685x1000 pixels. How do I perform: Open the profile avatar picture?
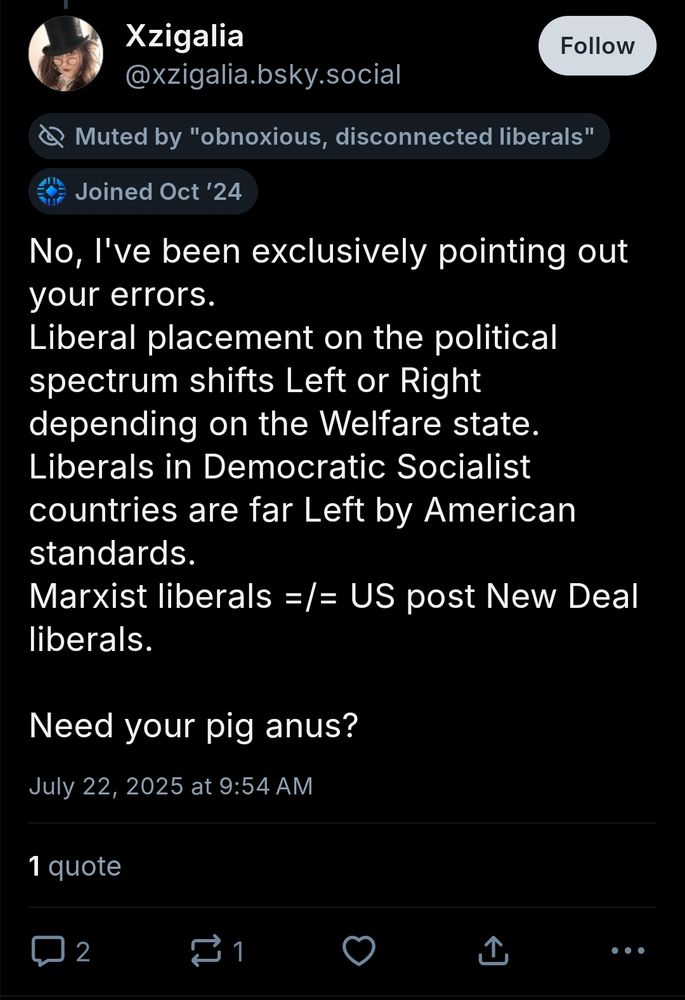click(x=66, y=53)
